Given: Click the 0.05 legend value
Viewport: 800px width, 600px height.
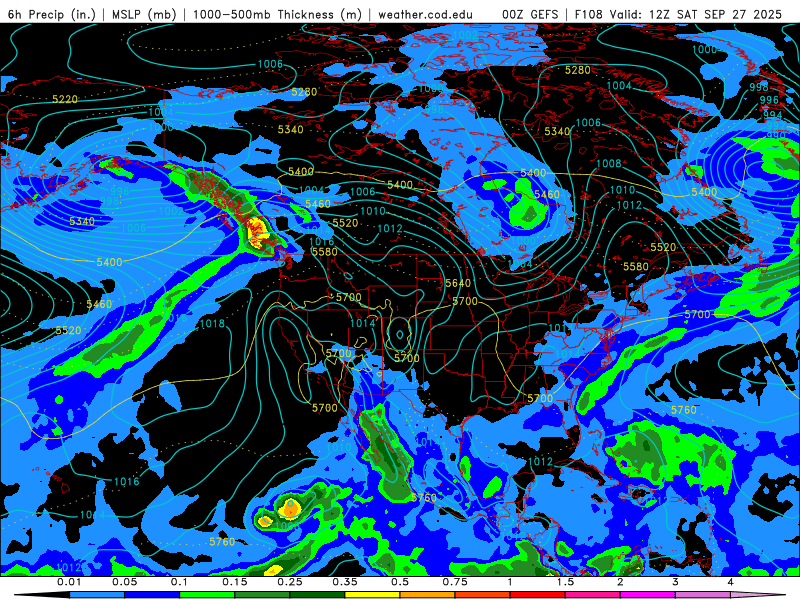Looking at the screenshot, I should 124,582.
